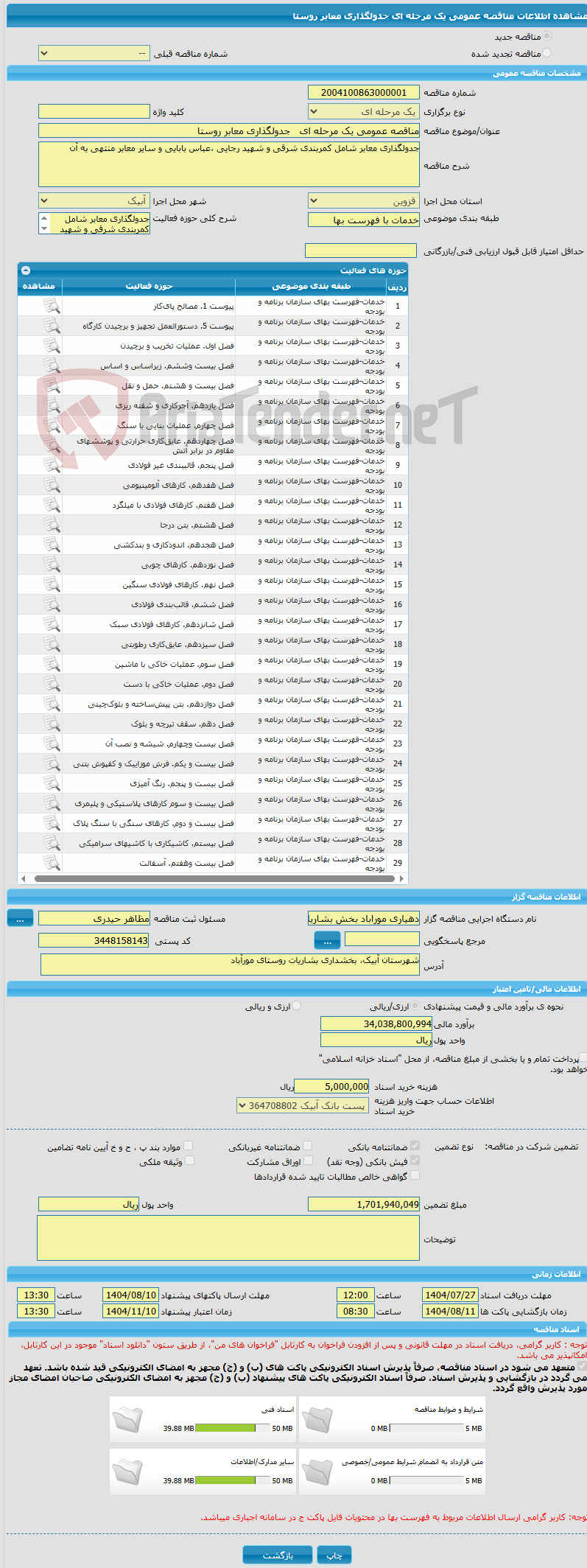View row 16 قالب‌بندی فولادی
The height and width of the screenshot is (1568, 587).
52,604
